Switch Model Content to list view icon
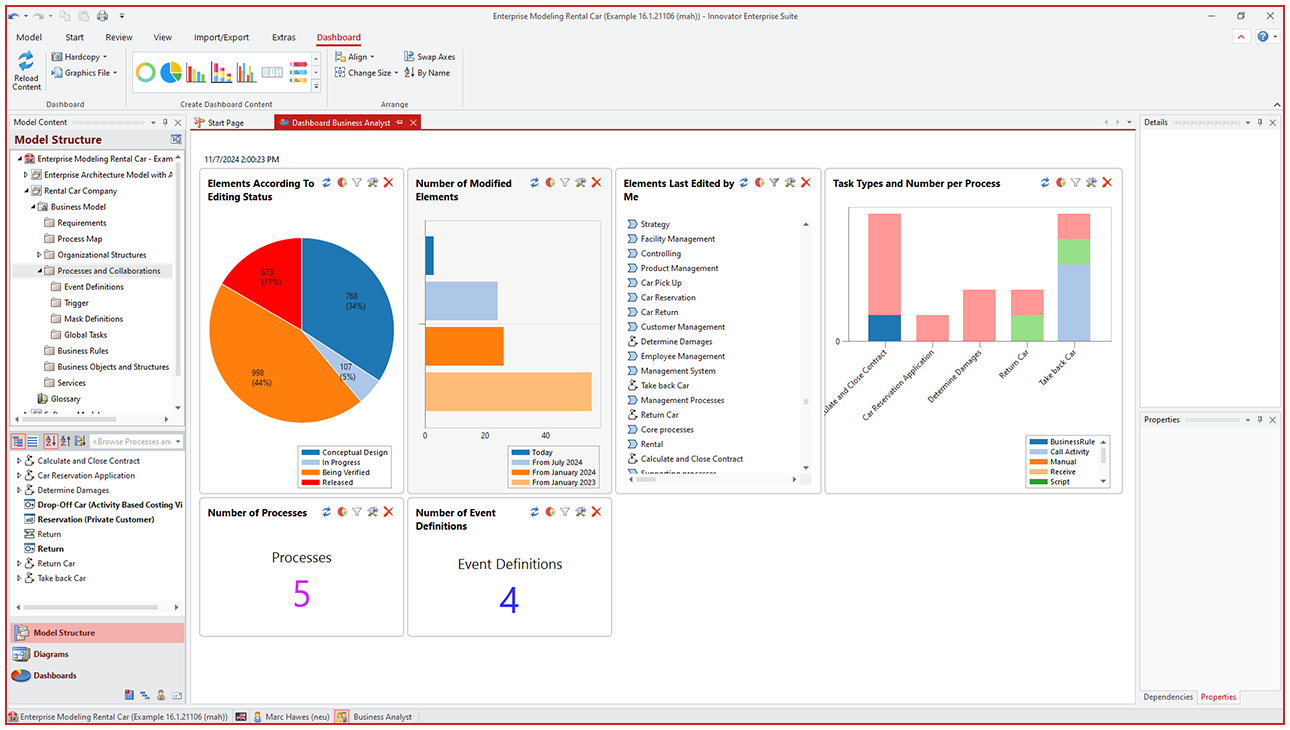Screen dimensions: 1290x730 click(34, 440)
